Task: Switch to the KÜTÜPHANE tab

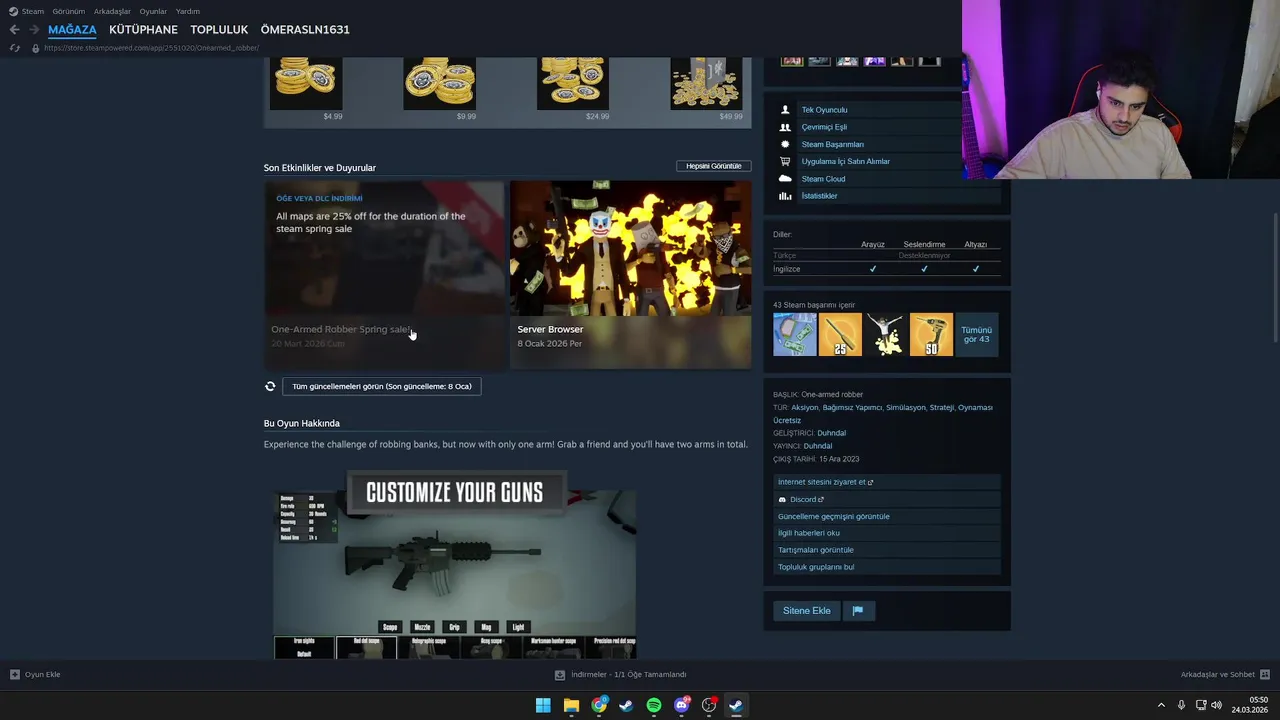Action: [143, 30]
